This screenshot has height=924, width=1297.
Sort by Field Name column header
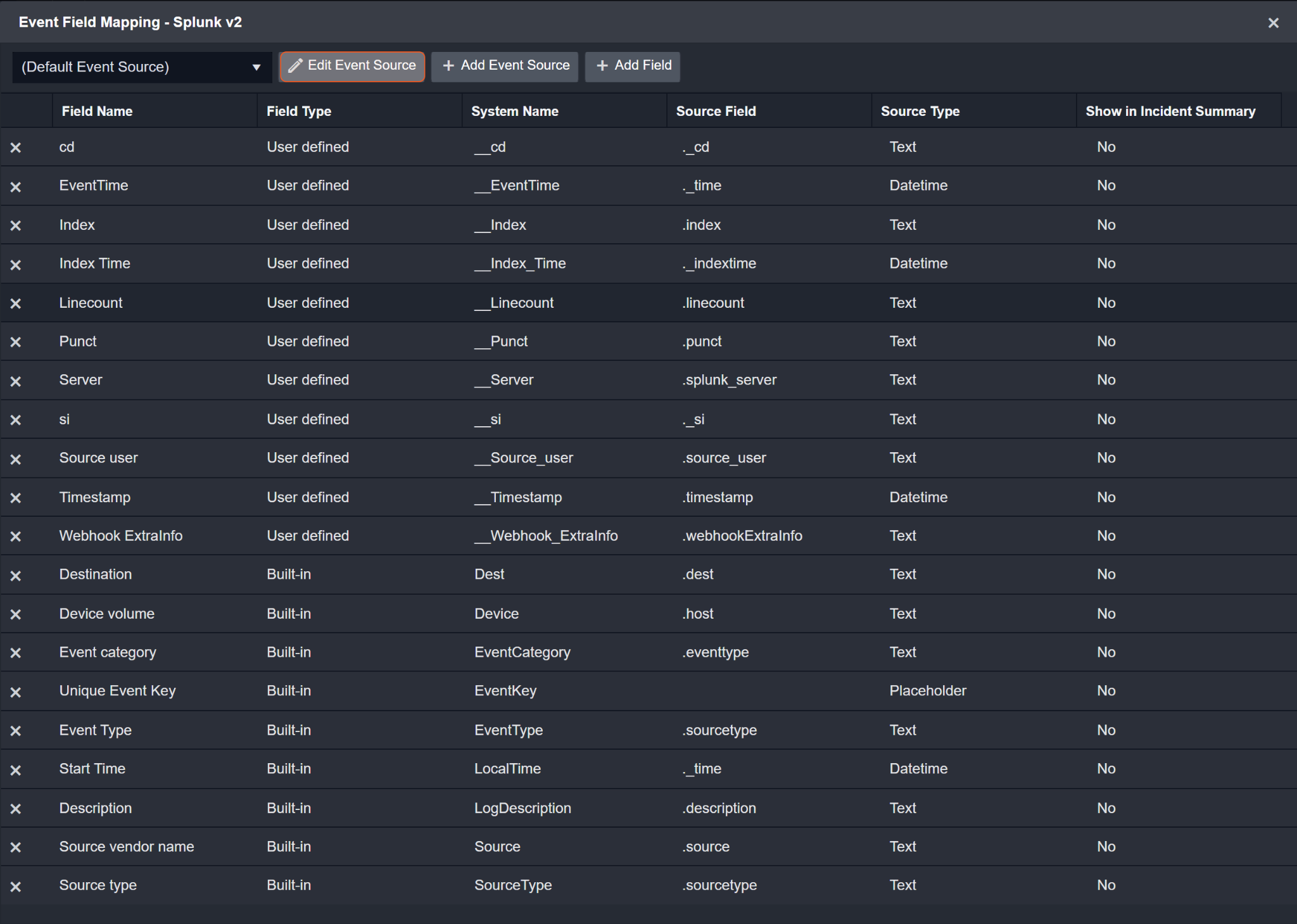point(97,111)
